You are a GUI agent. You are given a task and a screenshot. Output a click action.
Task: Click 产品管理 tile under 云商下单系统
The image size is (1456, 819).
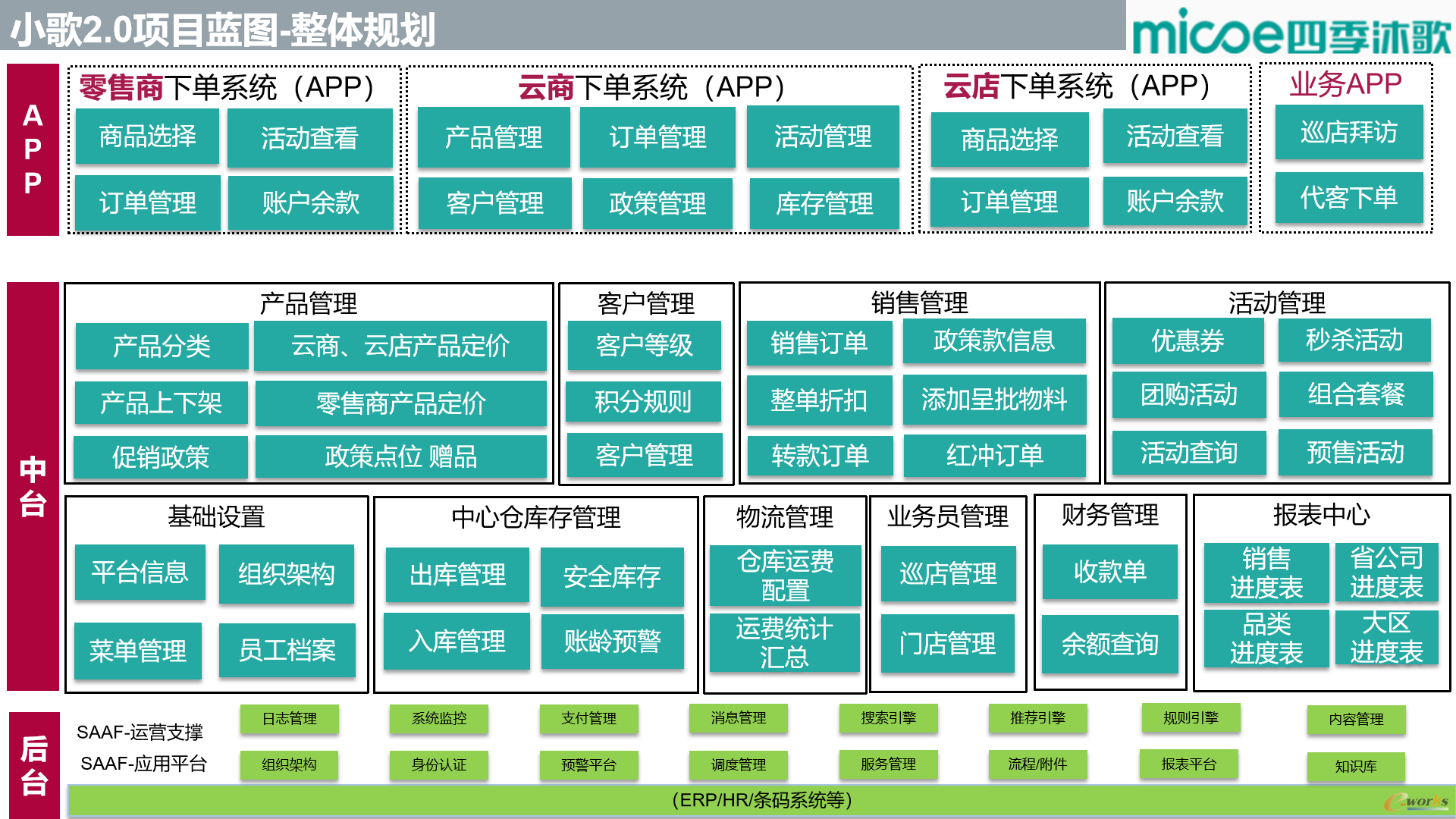[494, 137]
